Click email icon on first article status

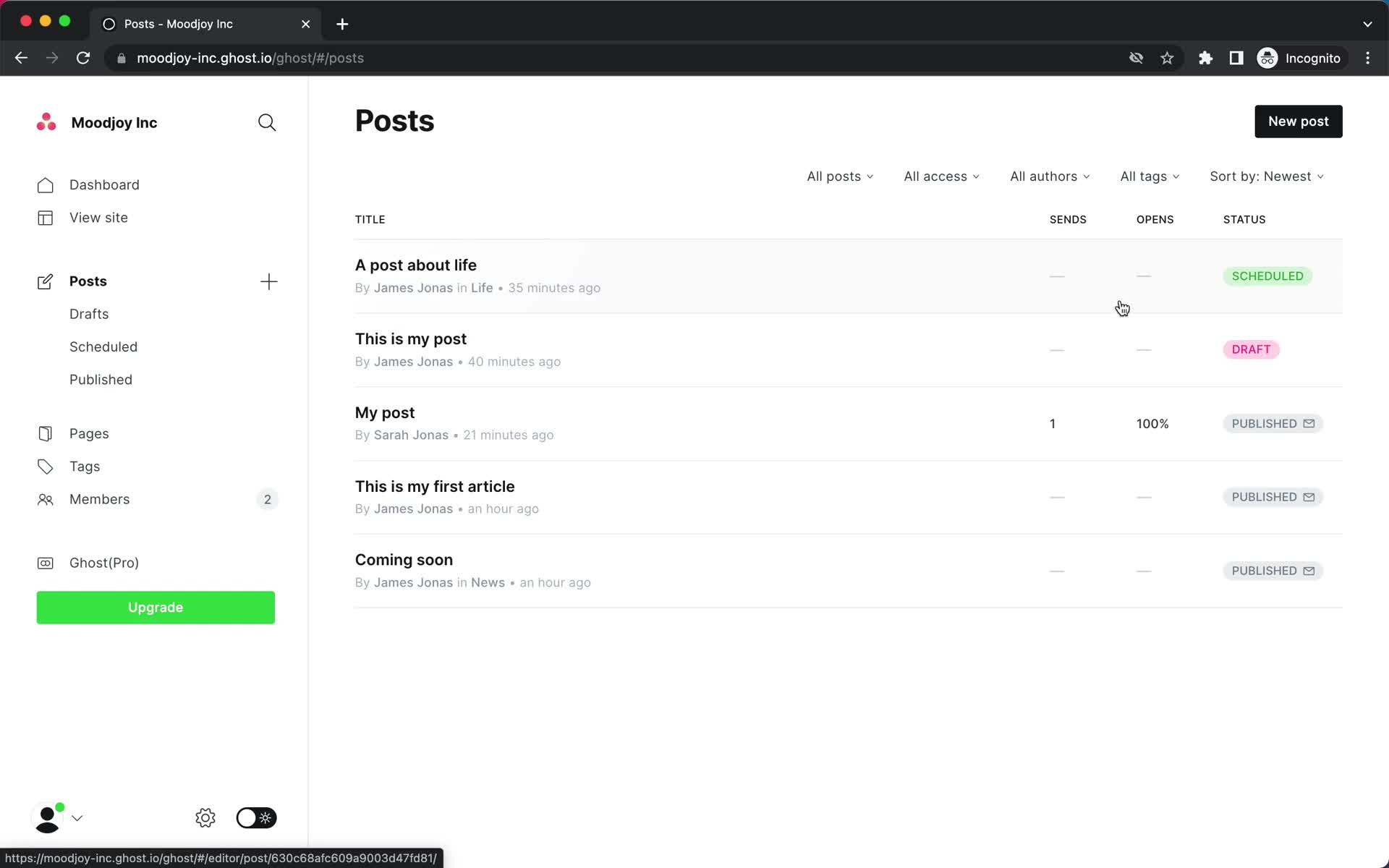pos(1309,497)
